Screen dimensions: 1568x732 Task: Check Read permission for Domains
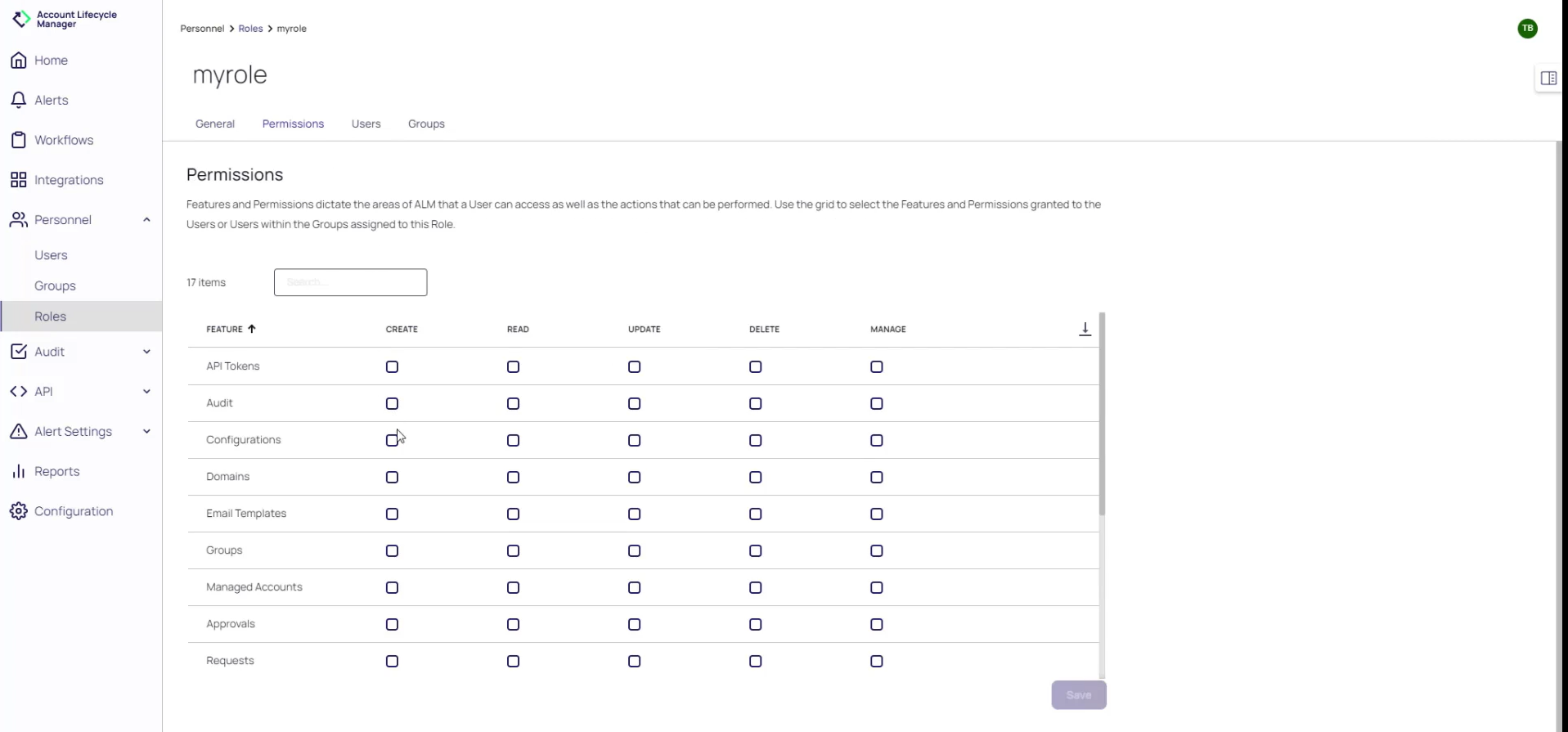pyautogui.click(x=513, y=478)
